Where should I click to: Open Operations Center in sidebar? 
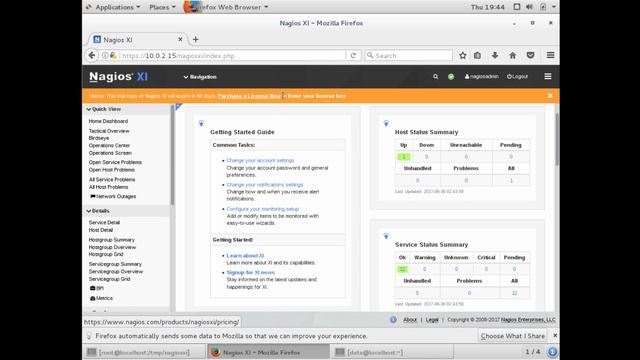(109, 145)
